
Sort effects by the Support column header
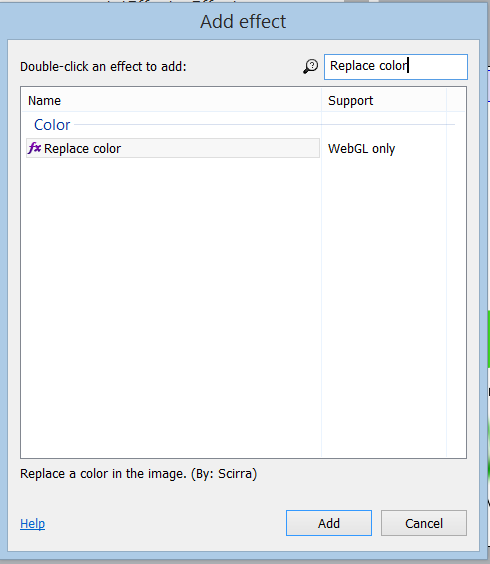click(x=384, y=100)
